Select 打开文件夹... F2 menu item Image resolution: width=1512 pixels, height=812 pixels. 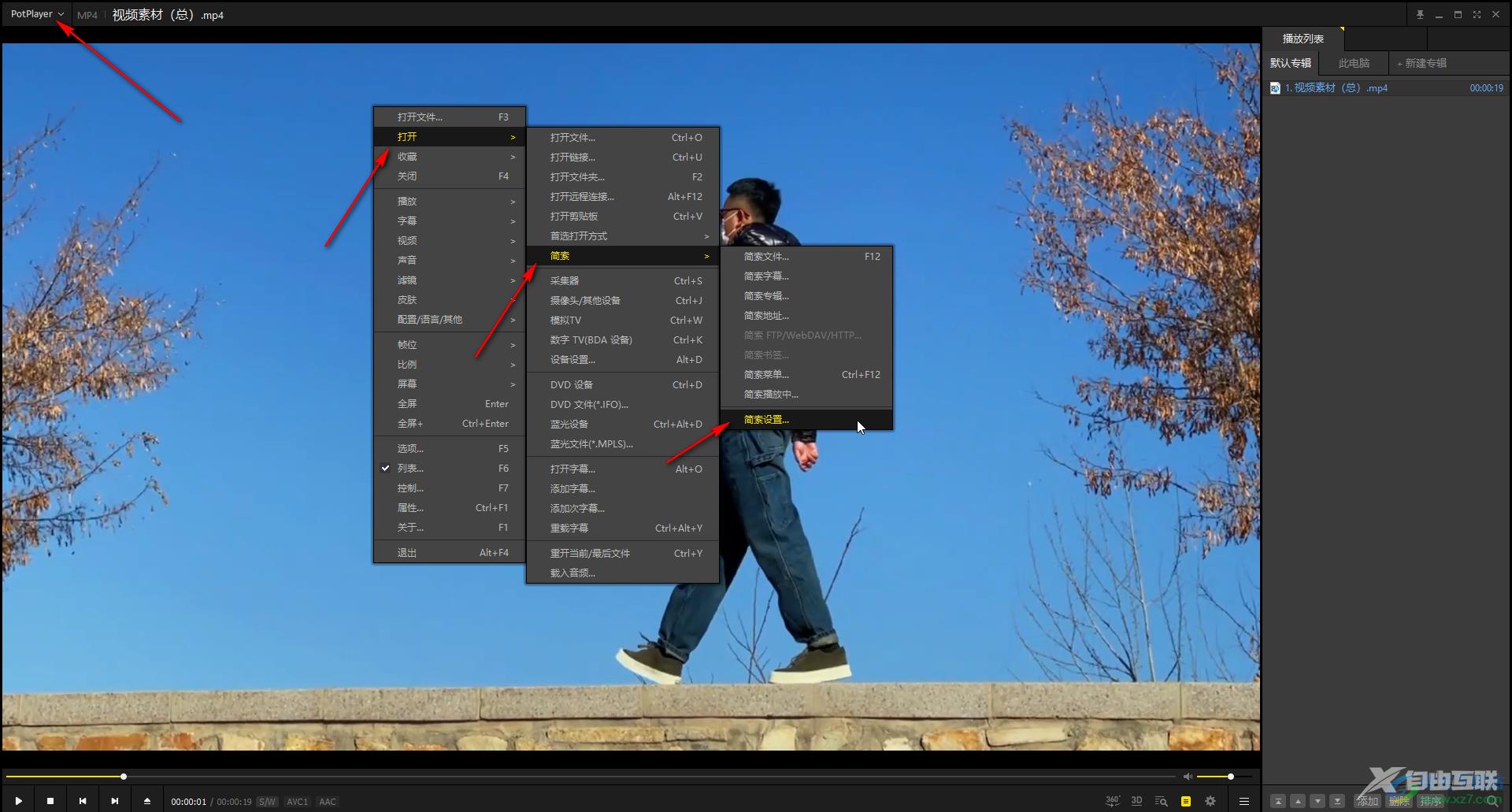pos(623,177)
